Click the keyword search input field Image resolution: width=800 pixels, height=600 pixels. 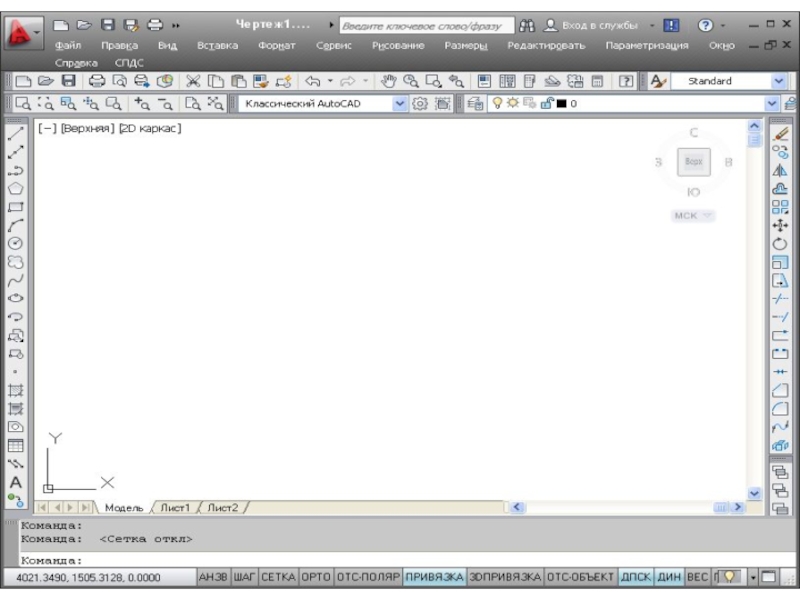427,26
